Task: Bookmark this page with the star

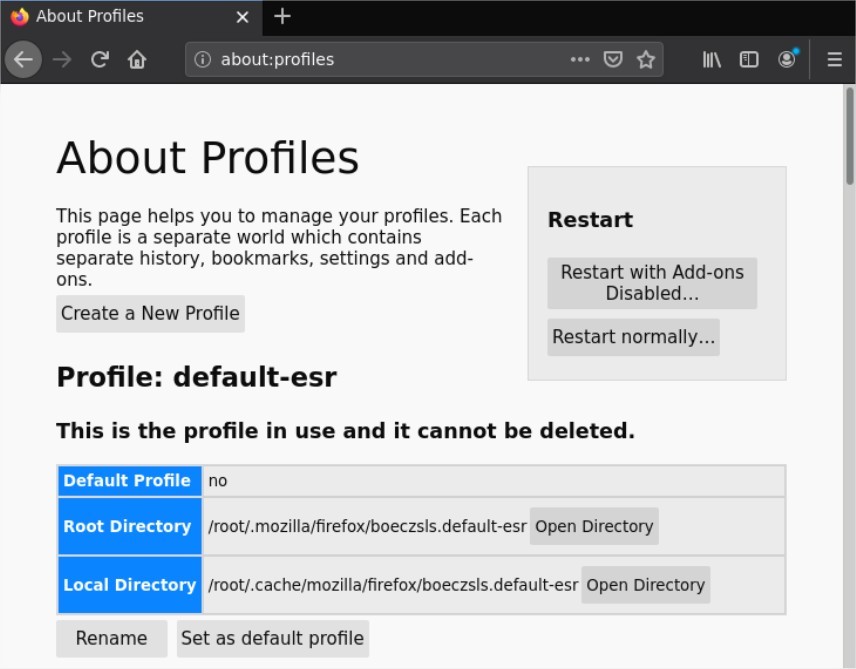Action: [x=646, y=59]
